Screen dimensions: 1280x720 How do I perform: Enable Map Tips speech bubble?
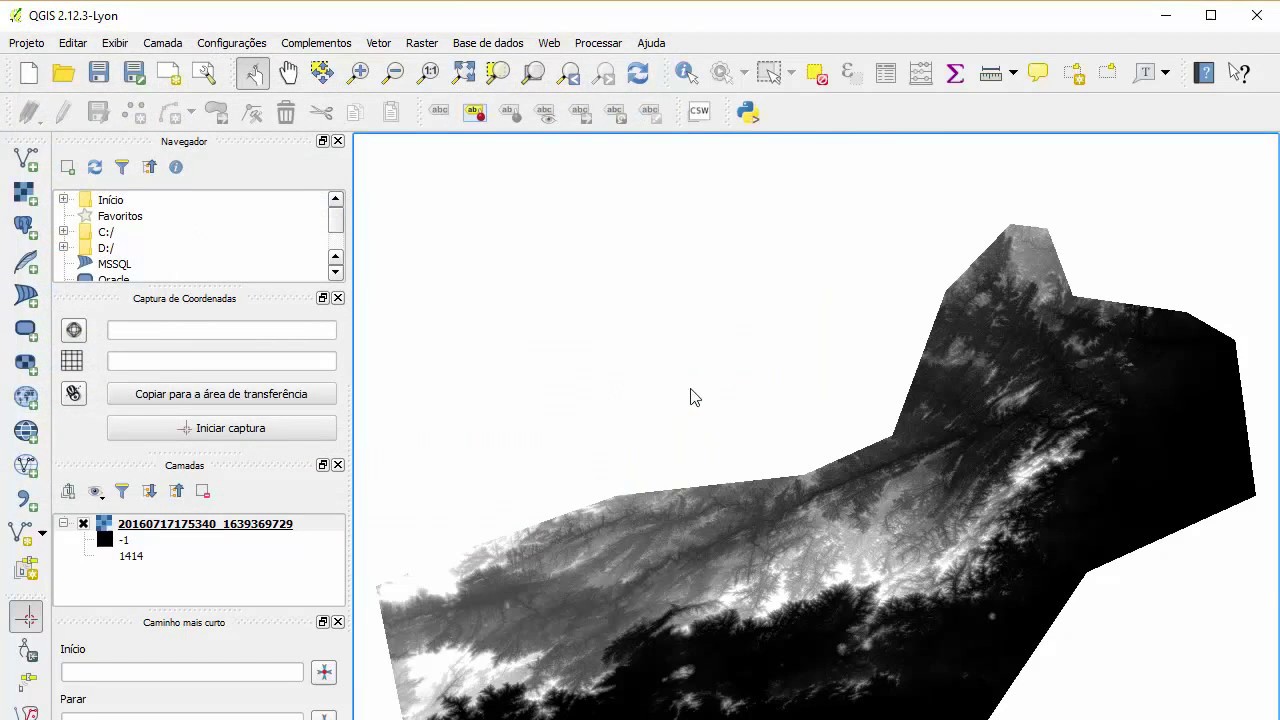(1038, 73)
